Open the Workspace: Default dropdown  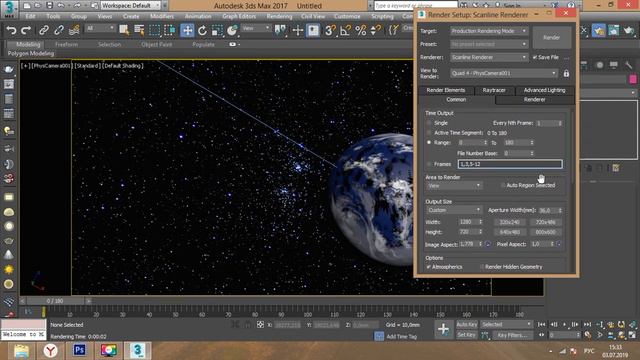pos(131,6)
